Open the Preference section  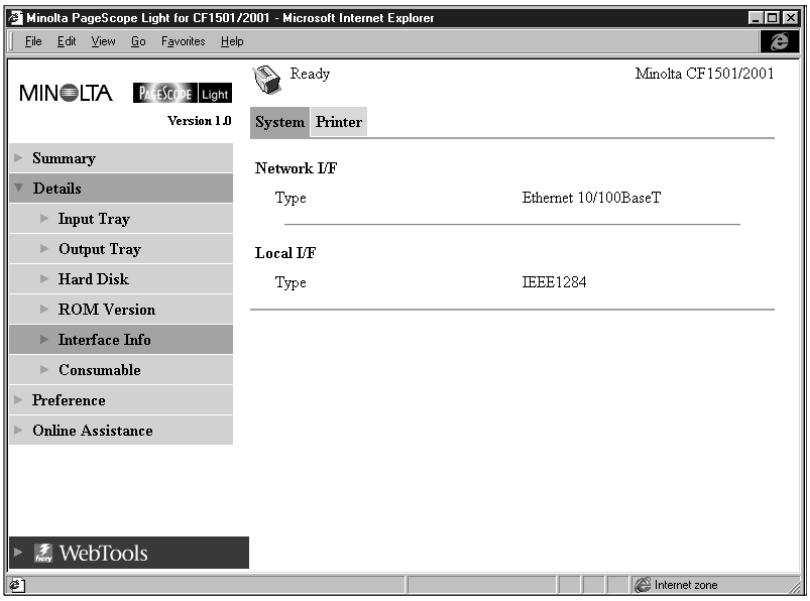coord(121,400)
